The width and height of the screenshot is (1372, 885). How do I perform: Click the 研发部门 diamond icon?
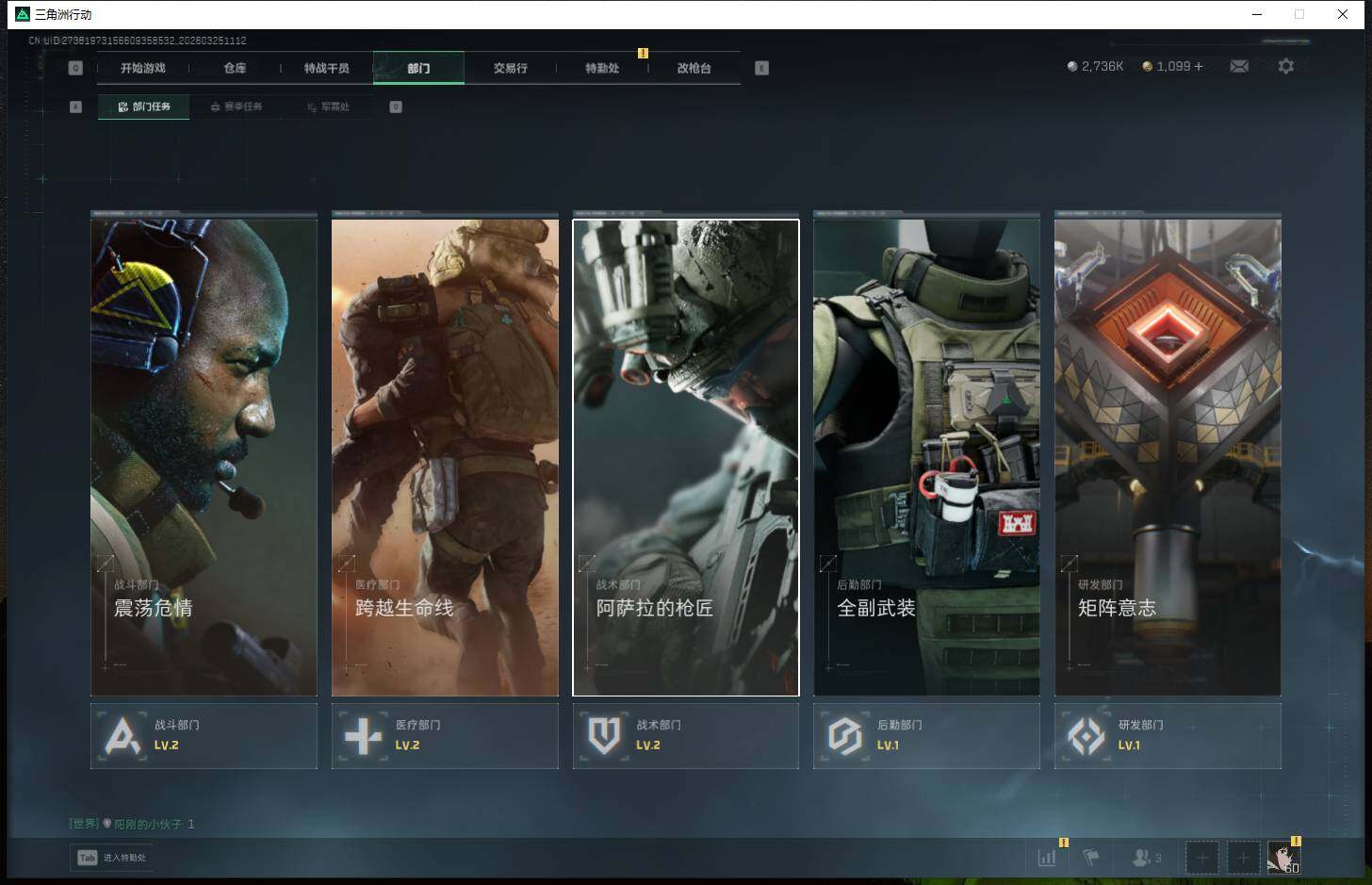tap(1086, 735)
